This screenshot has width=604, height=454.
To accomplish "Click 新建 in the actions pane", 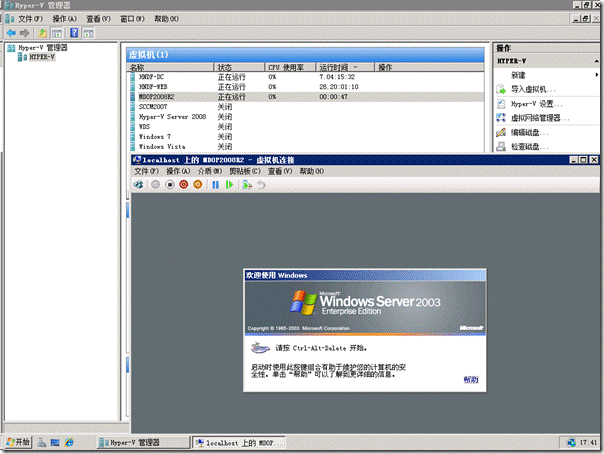I will (518, 75).
